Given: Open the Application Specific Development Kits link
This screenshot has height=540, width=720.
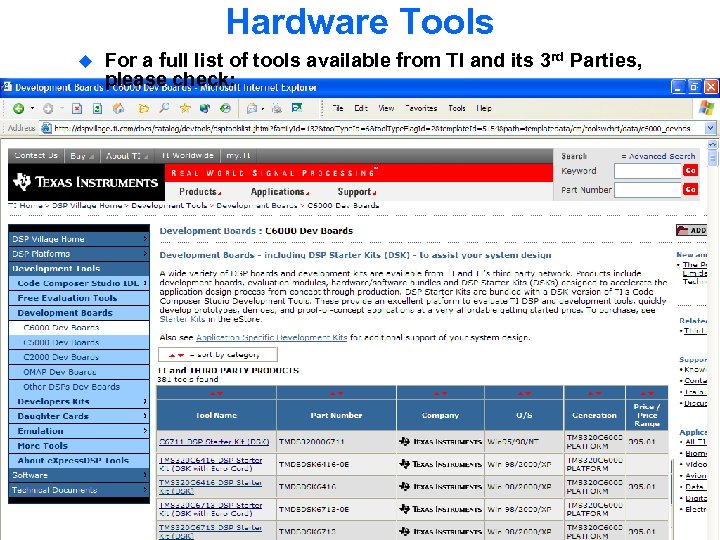Looking at the screenshot, I should (271, 338).
